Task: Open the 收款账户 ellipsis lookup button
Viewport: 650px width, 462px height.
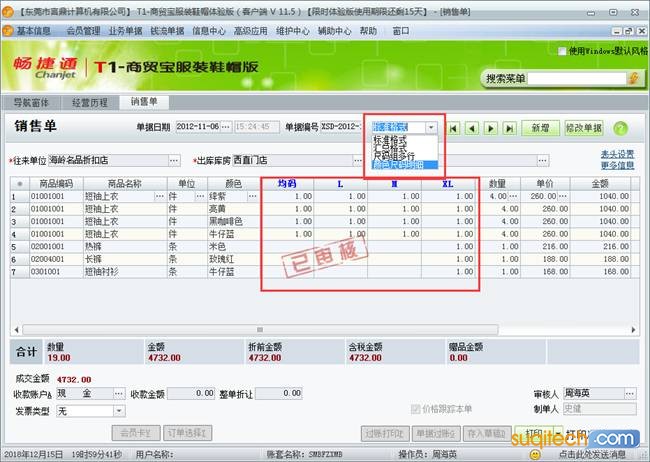Action: (119, 393)
